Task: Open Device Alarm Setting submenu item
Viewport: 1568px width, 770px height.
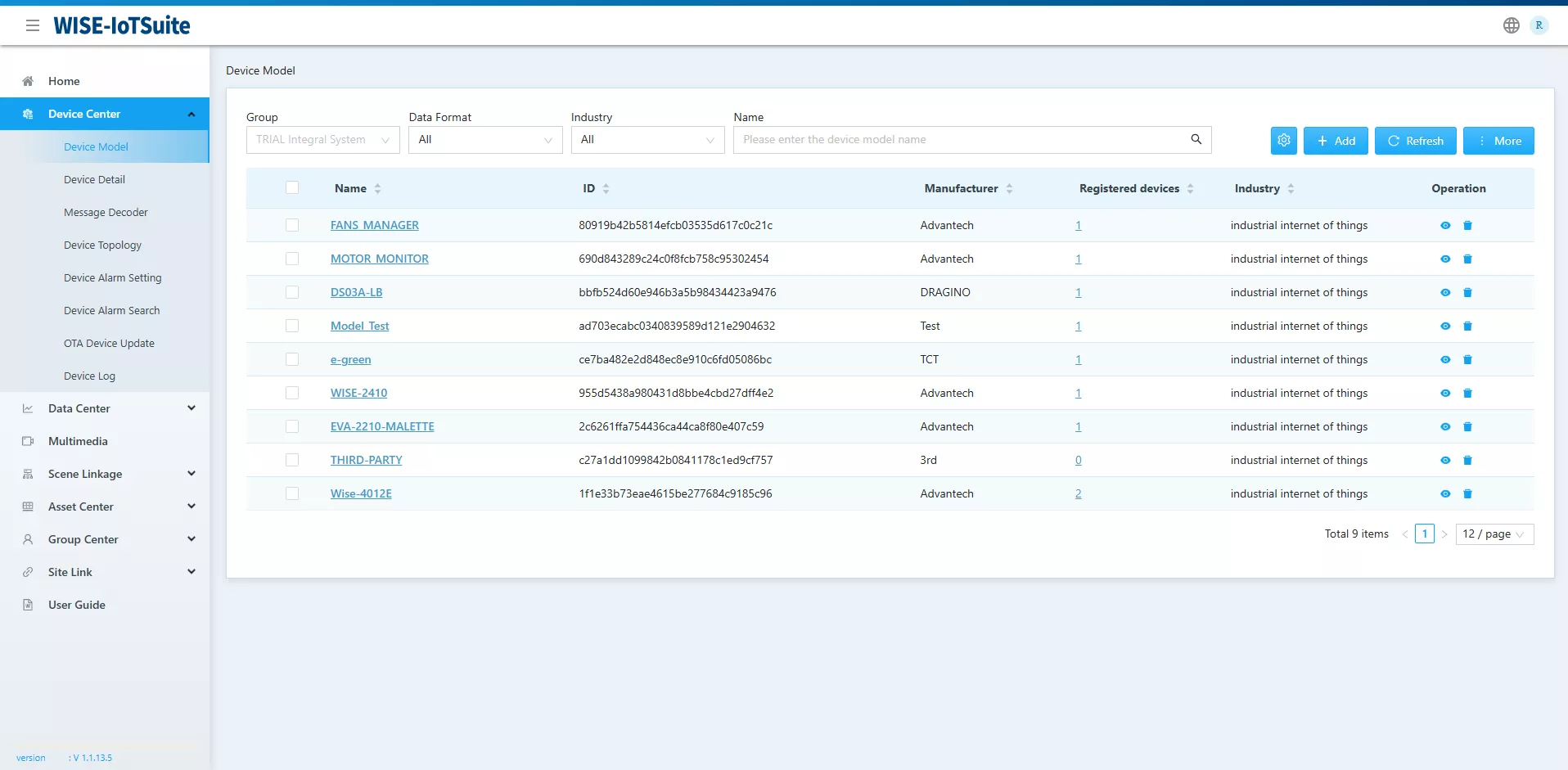Action: pos(105,277)
